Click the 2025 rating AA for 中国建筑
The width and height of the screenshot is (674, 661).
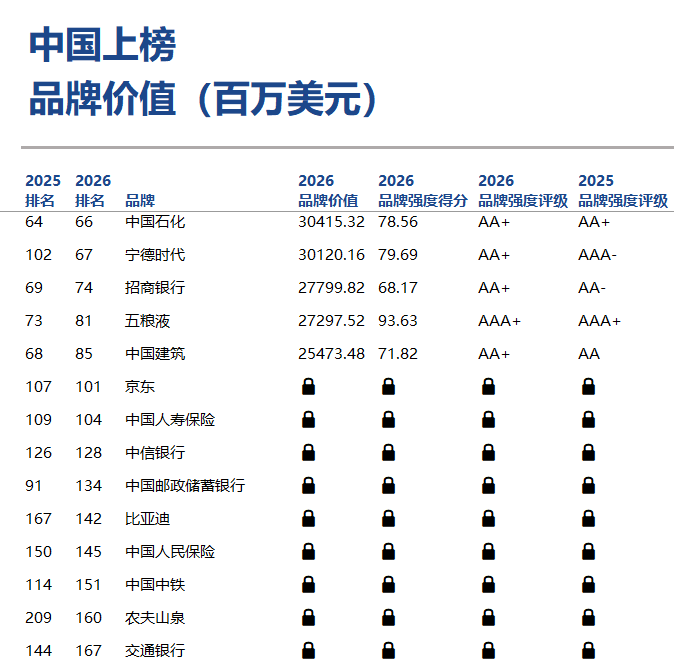pos(588,354)
